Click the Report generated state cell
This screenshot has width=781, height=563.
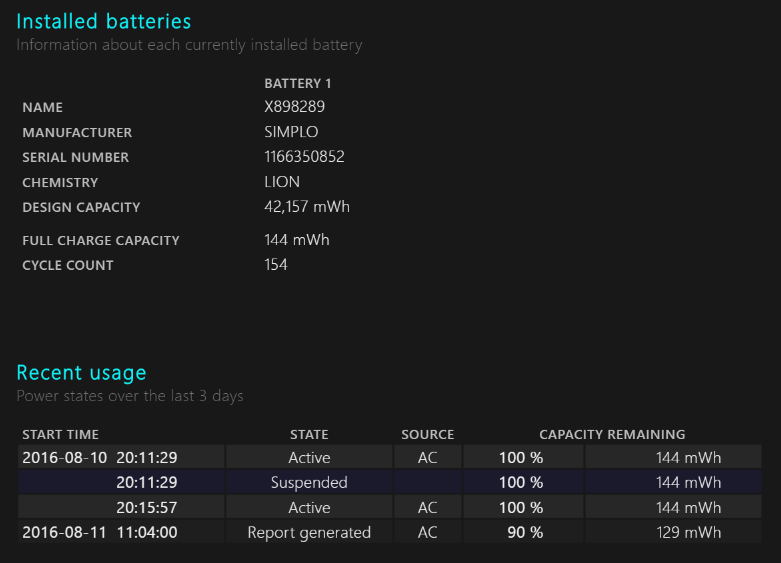pyautogui.click(x=309, y=532)
